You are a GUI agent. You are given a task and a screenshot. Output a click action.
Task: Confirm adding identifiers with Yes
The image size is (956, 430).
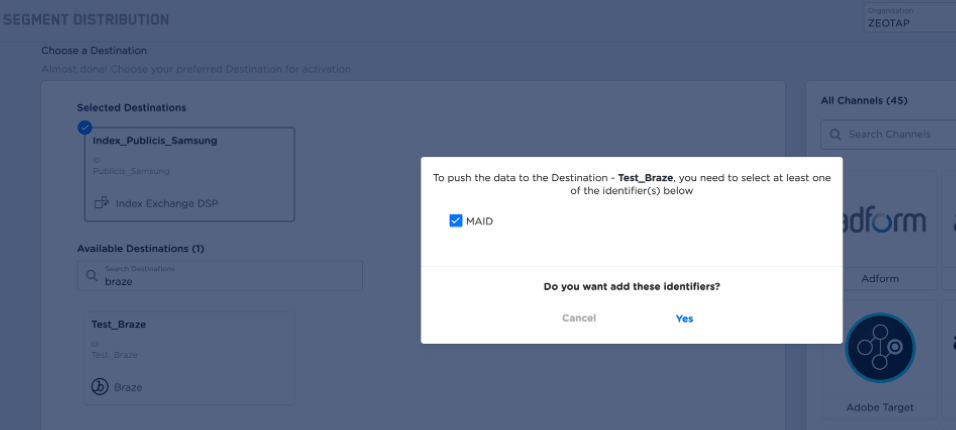684,319
